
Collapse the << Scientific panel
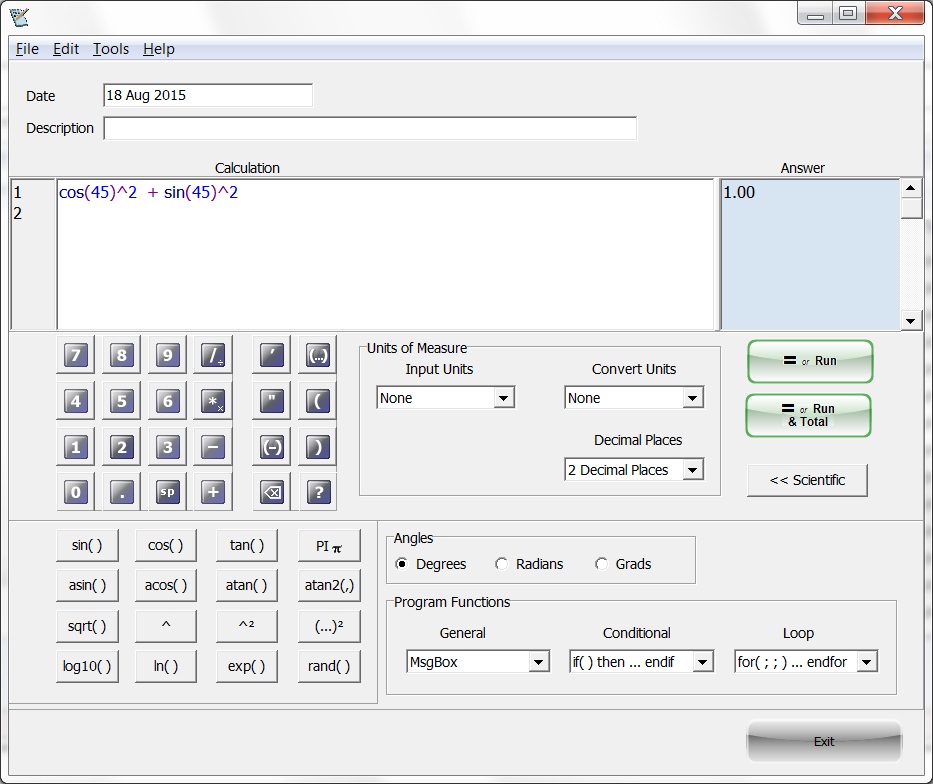(807, 480)
